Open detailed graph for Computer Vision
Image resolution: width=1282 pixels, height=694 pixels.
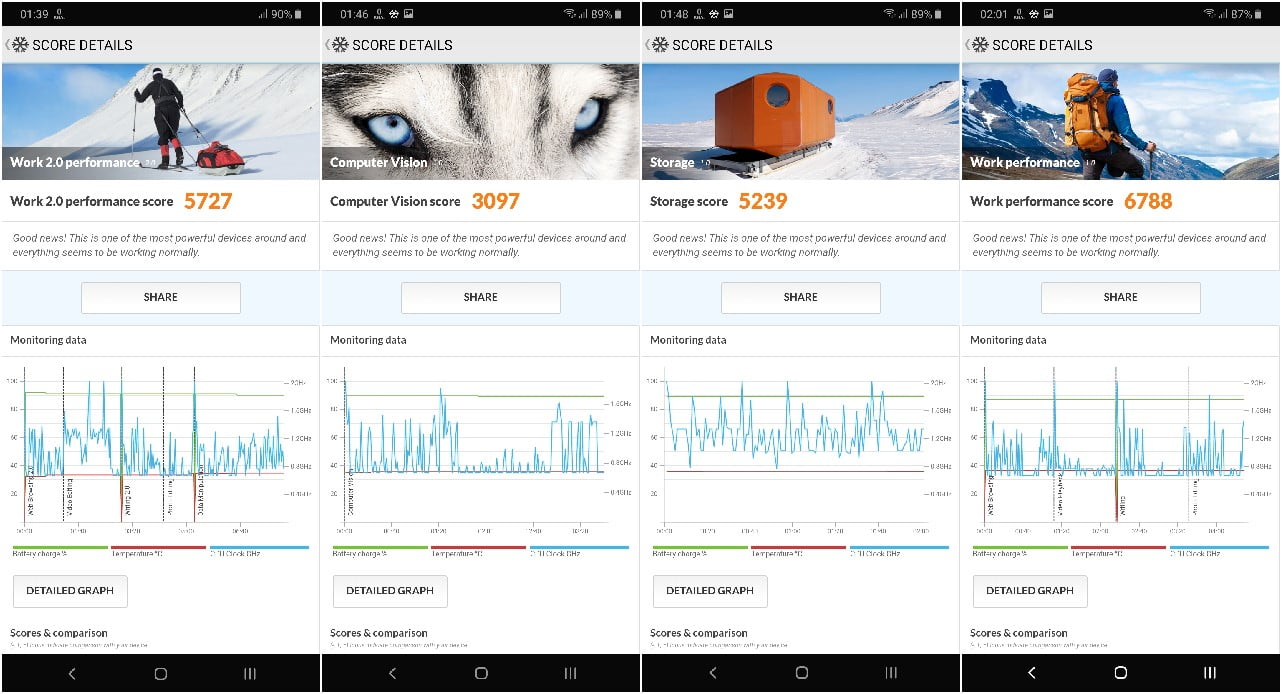(390, 590)
